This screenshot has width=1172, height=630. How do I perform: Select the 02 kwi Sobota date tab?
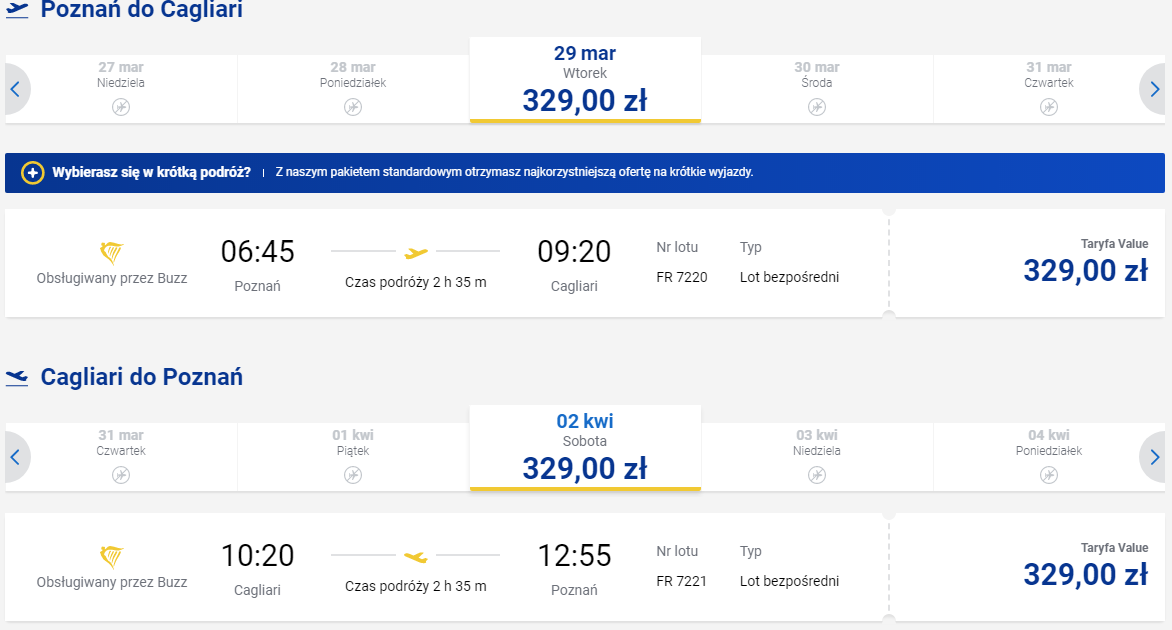[x=585, y=448]
